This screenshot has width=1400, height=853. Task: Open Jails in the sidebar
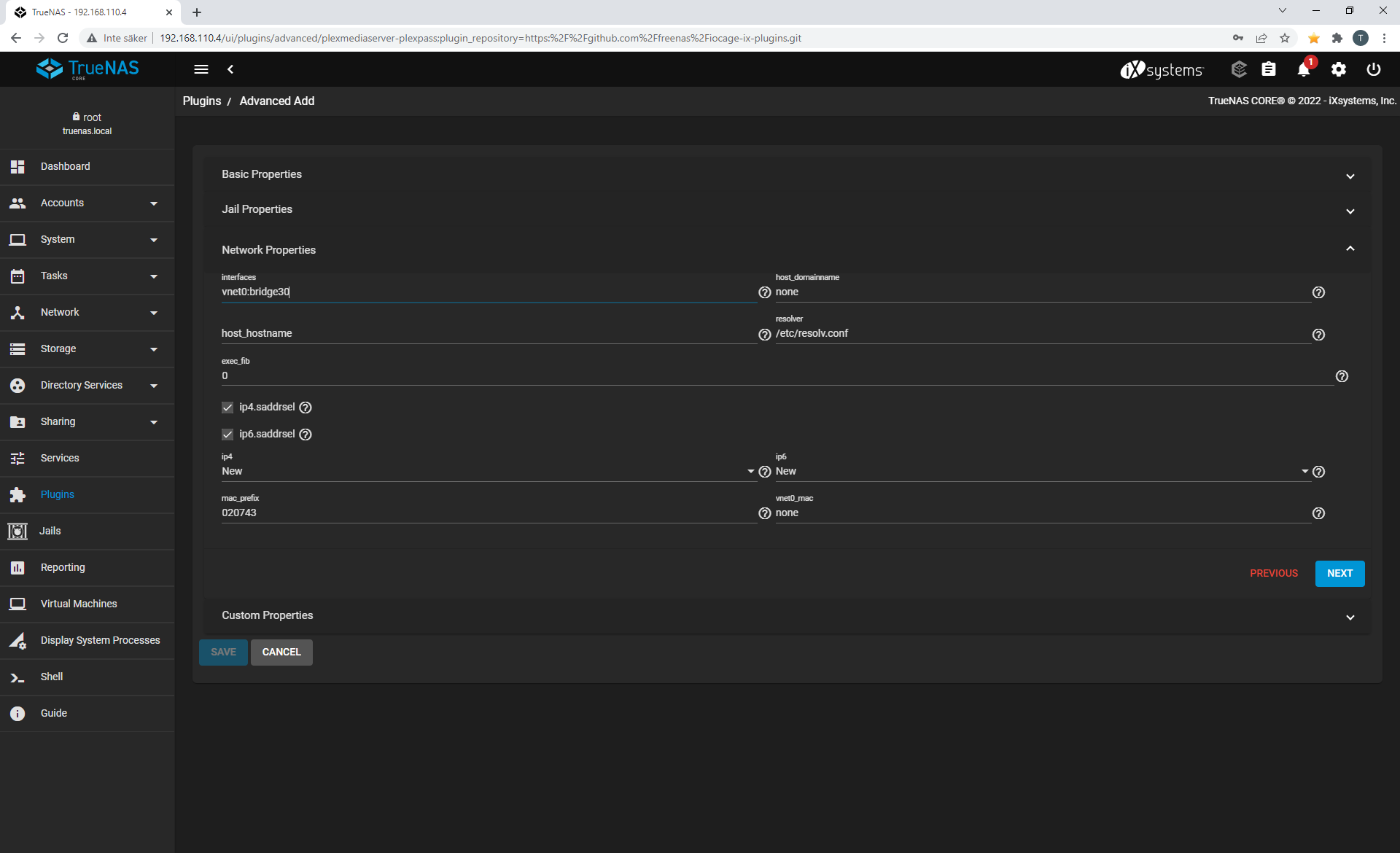coord(87,531)
